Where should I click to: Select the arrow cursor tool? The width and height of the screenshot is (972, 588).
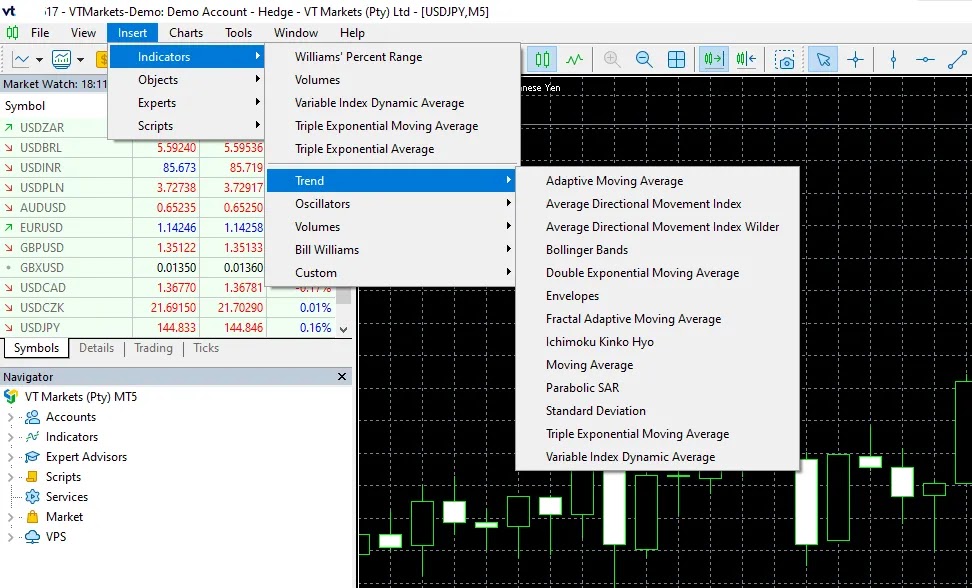pyautogui.click(x=823, y=59)
